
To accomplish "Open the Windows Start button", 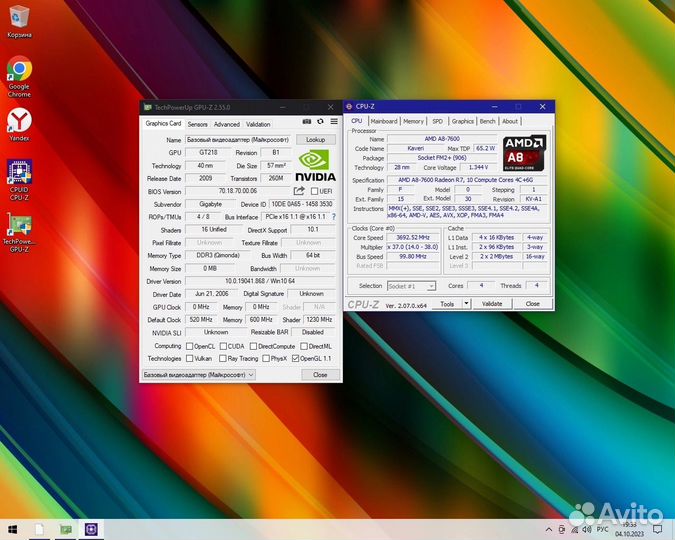I will (12, 530).
